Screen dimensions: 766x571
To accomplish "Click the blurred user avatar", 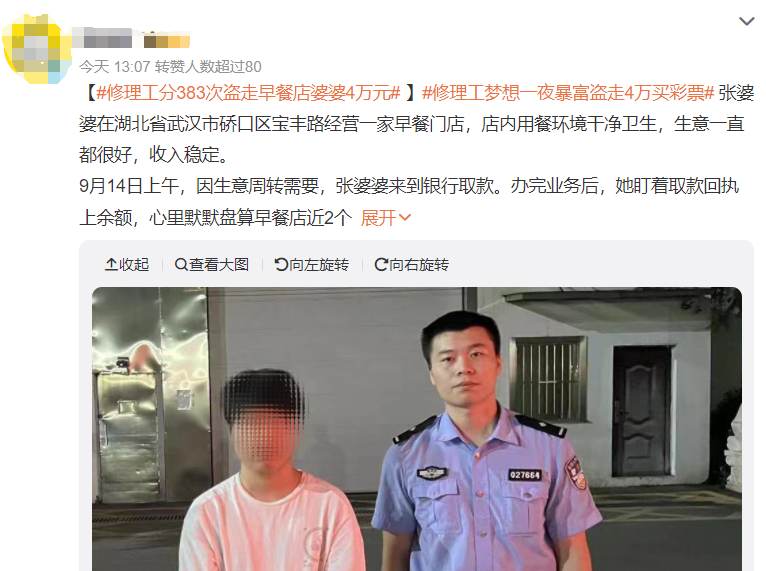I will tap(36, 48).
